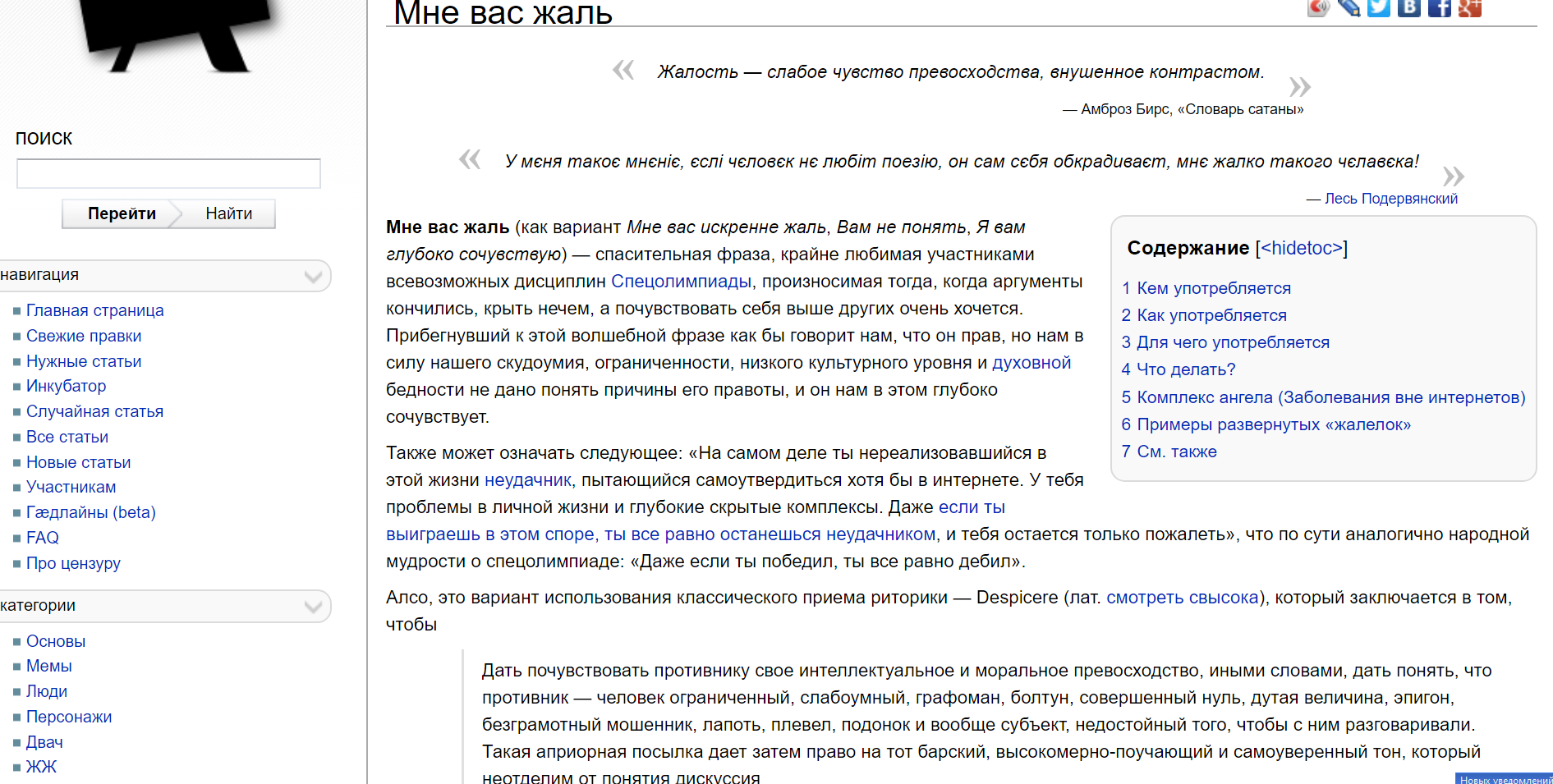Open Про цензуру link
This screenshot has width=1553, height=784.
pyautogui.click(x=73, y=563)
